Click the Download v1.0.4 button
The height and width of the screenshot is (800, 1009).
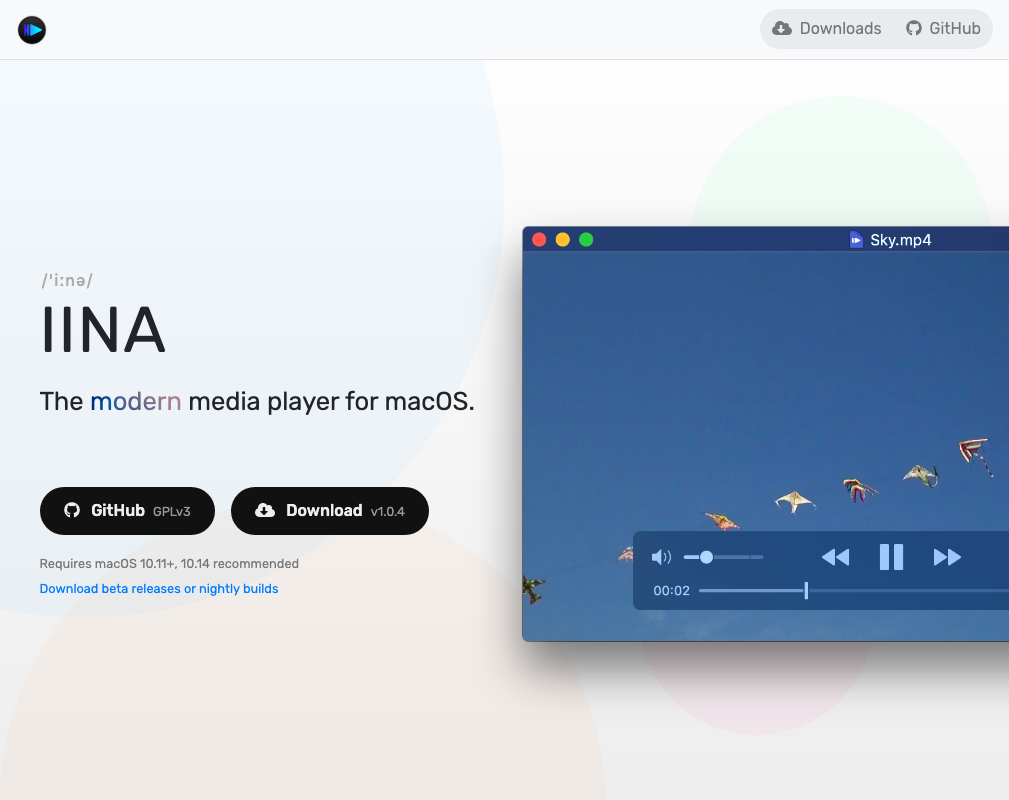click(x=330, y=511)
